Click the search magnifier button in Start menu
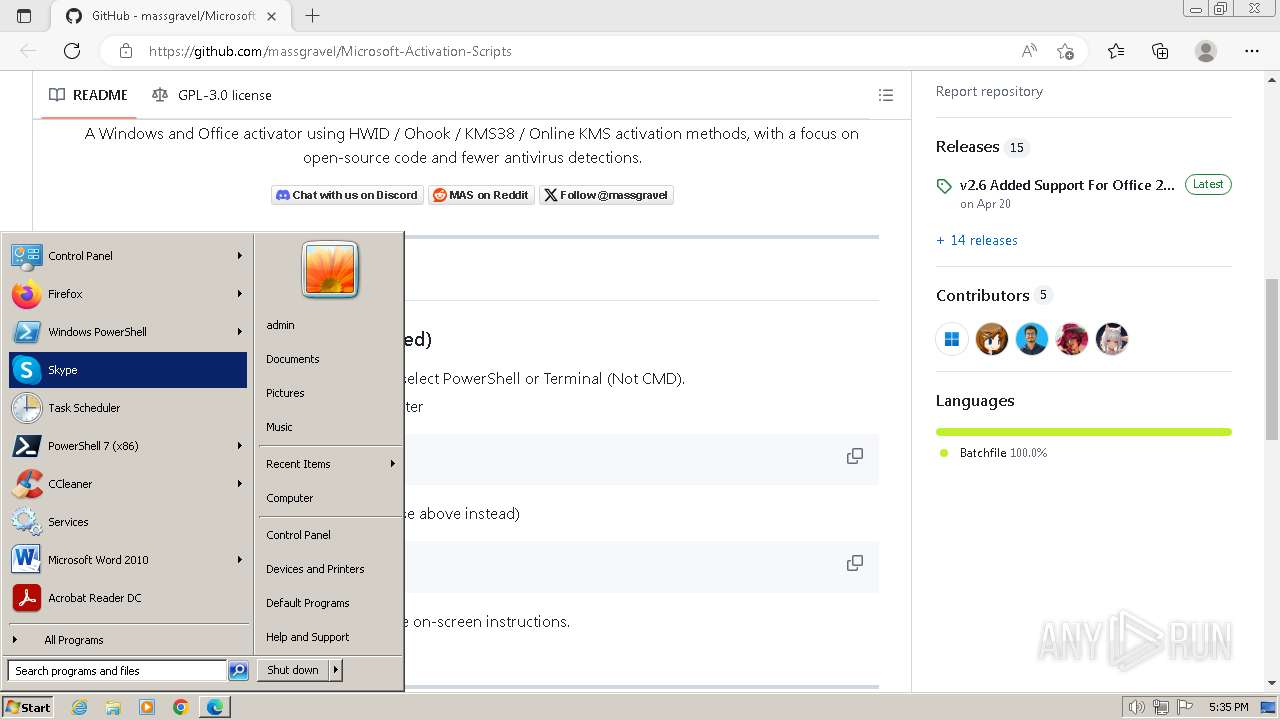This screenshot has height=720, width=1280. coord(238,671)
